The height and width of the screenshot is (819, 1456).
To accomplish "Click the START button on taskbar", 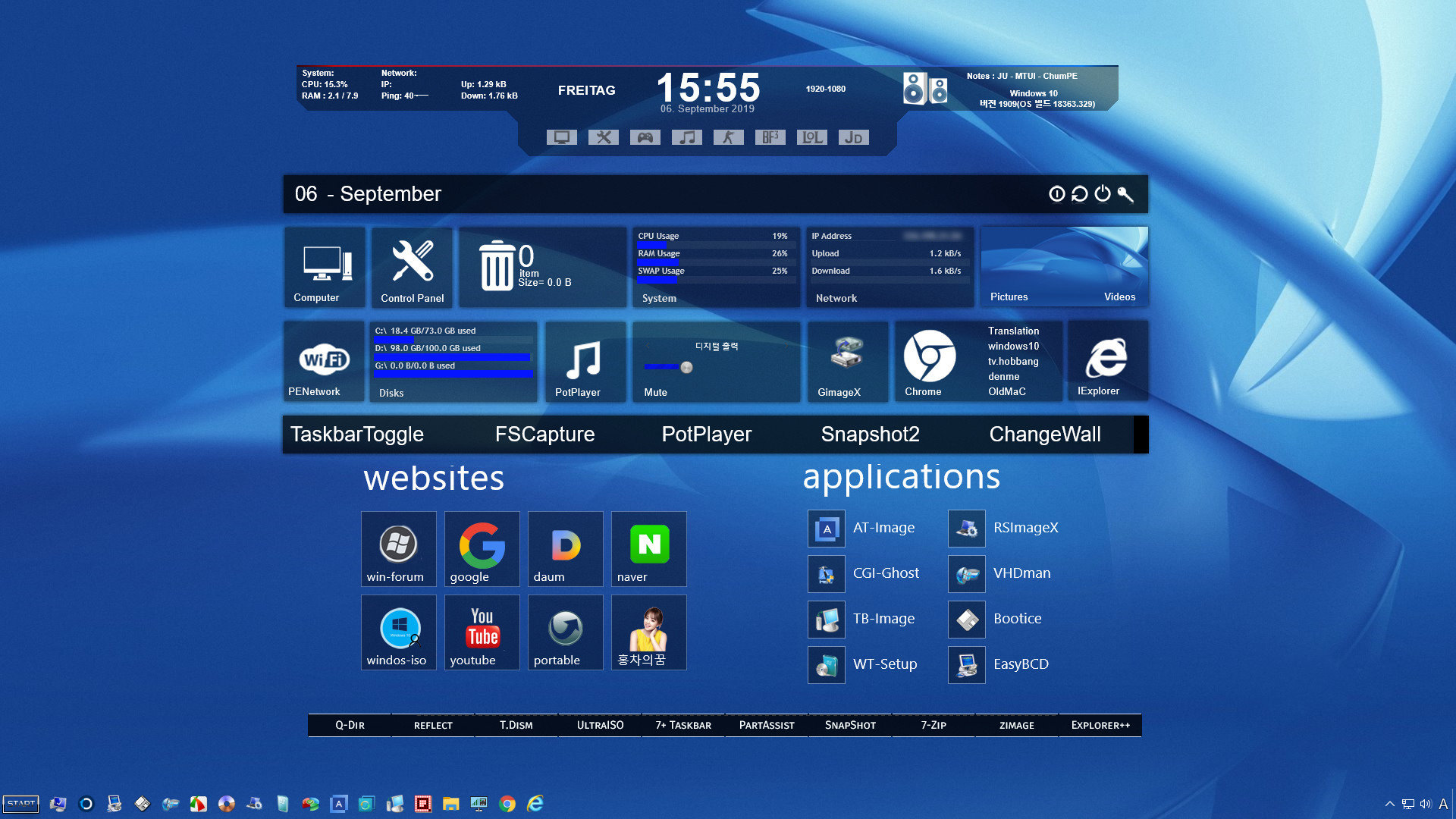I will coord(20,804).
